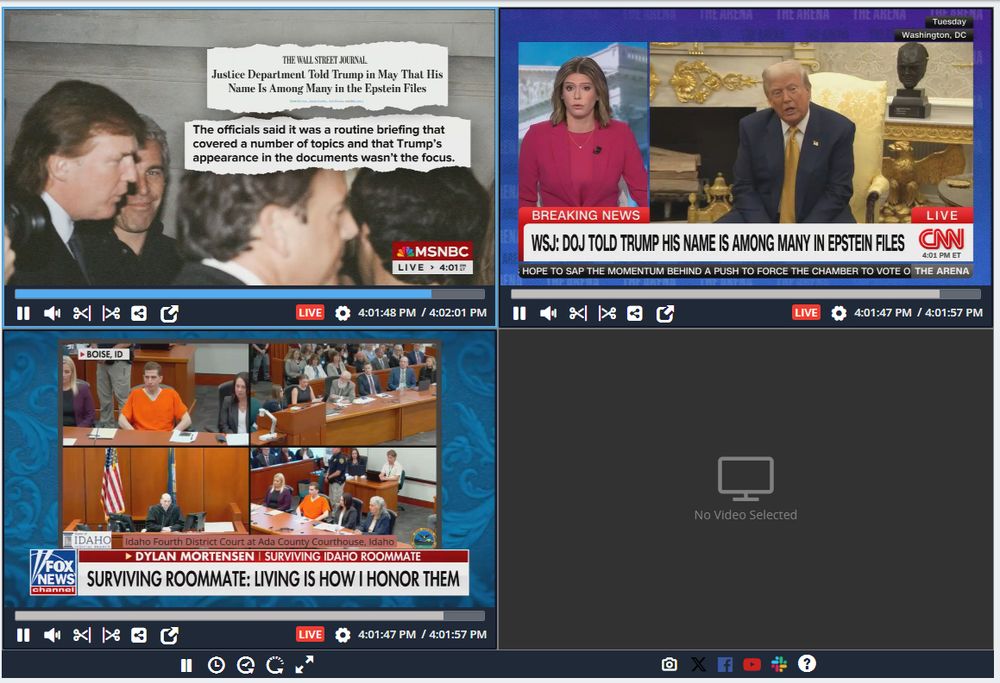
Task: Select the Fox News video tile
Action: 249,469
